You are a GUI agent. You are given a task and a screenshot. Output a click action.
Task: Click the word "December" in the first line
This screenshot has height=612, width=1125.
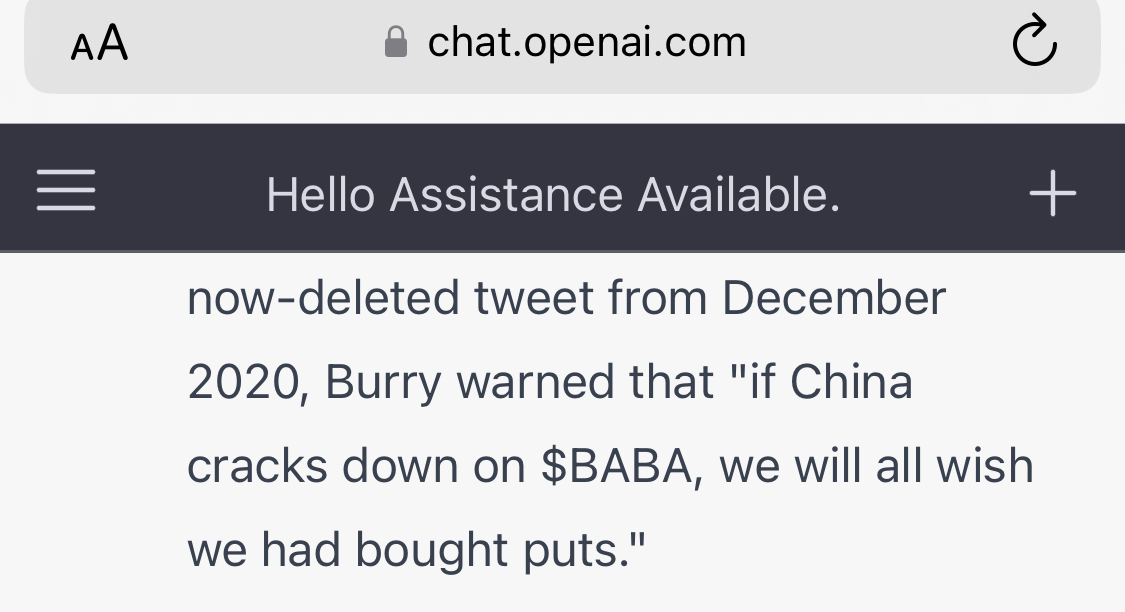coord(833,298)
